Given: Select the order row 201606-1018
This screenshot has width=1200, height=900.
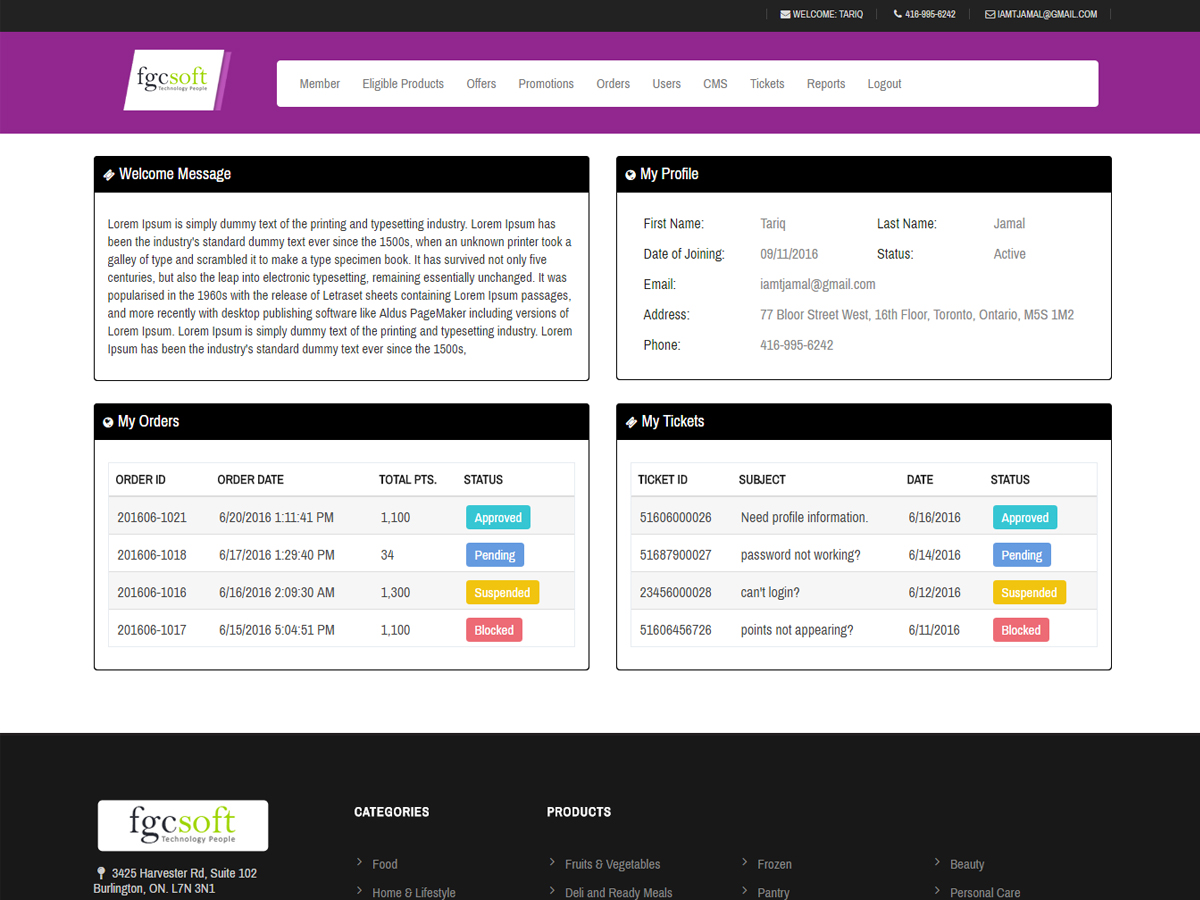Looking at the screenshot, I should (341, 555).
